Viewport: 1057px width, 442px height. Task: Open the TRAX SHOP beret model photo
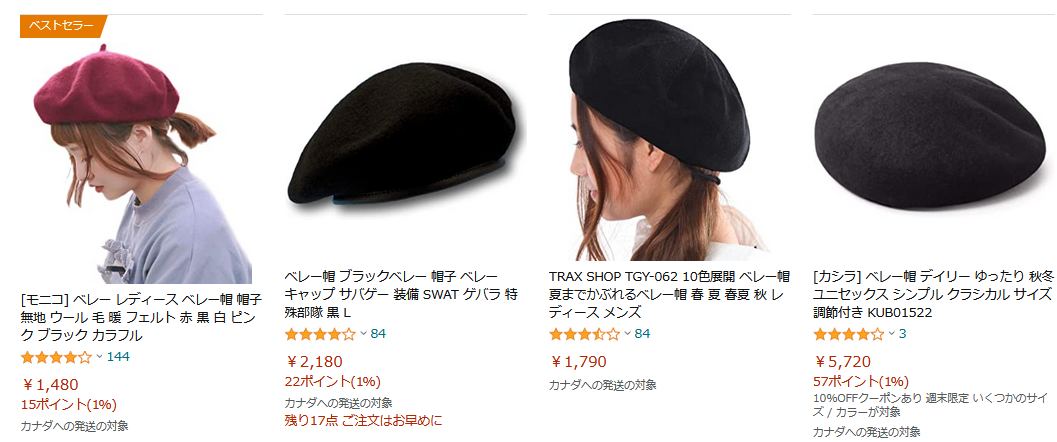click(x=670, y=139)
